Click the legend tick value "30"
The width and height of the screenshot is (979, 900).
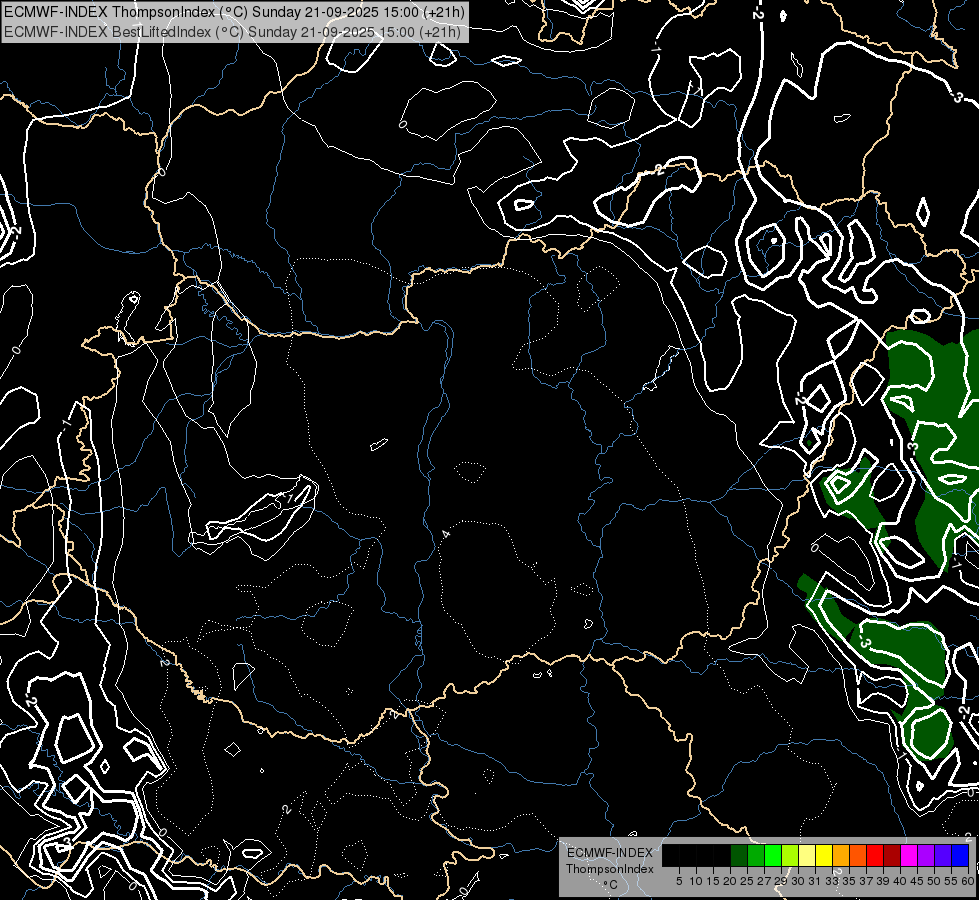798,881
